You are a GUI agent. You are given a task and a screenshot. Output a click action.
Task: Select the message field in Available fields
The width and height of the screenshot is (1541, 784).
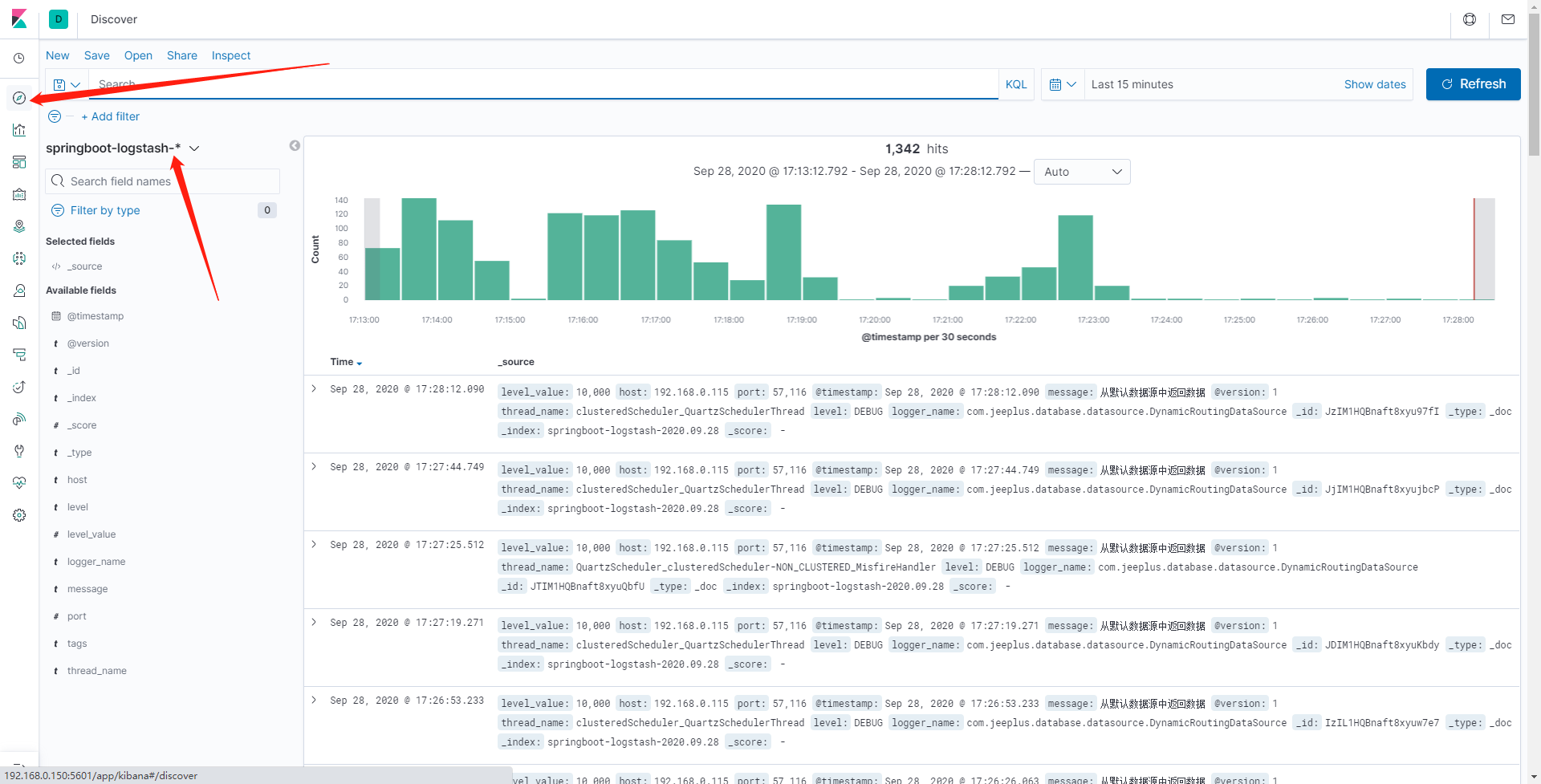pos(87,589)
